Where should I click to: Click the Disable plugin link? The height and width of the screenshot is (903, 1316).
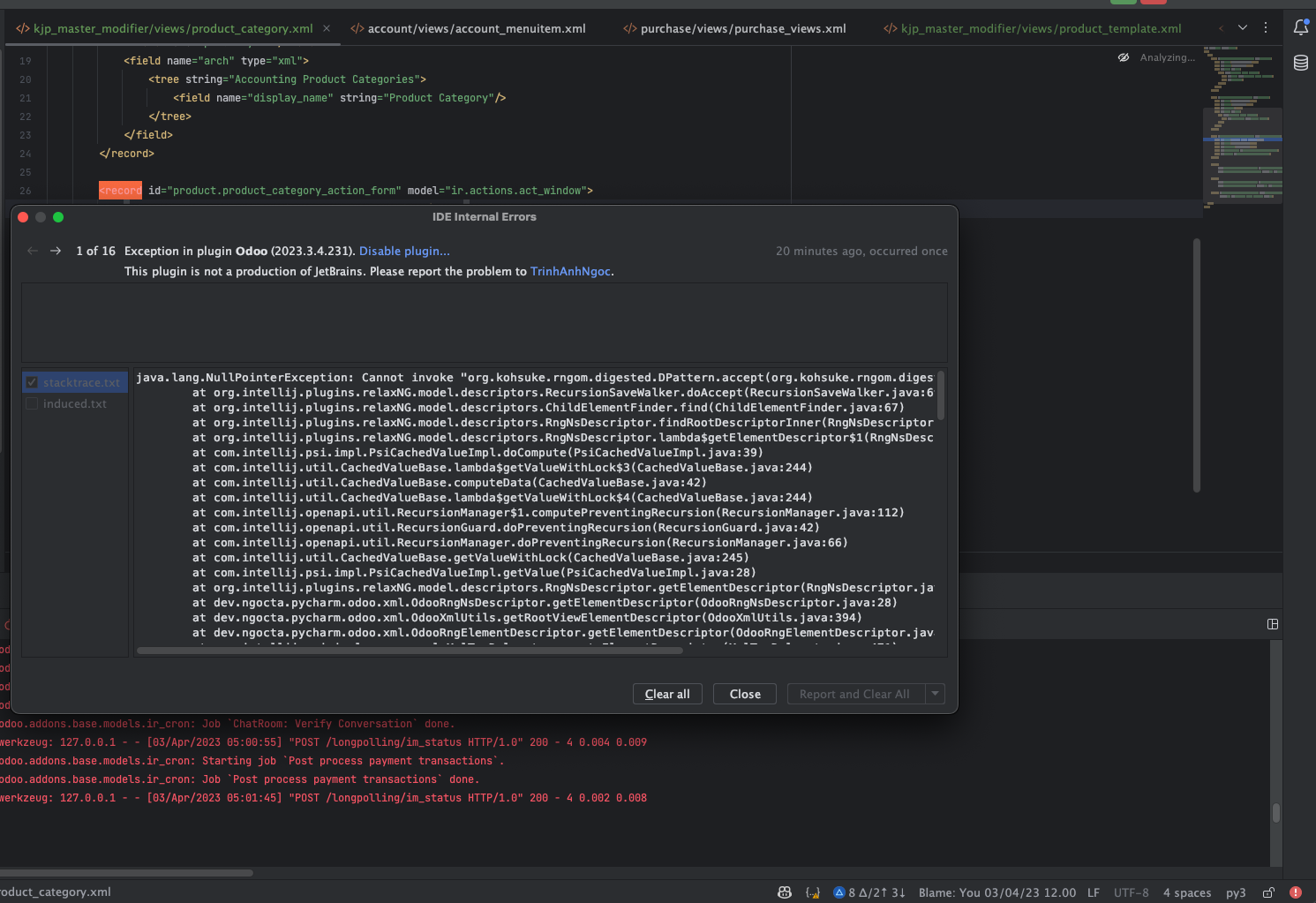click(404, 251)
